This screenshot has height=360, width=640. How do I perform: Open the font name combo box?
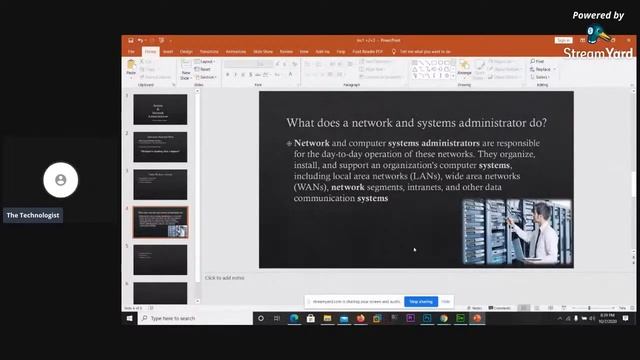tap(240, 64)
